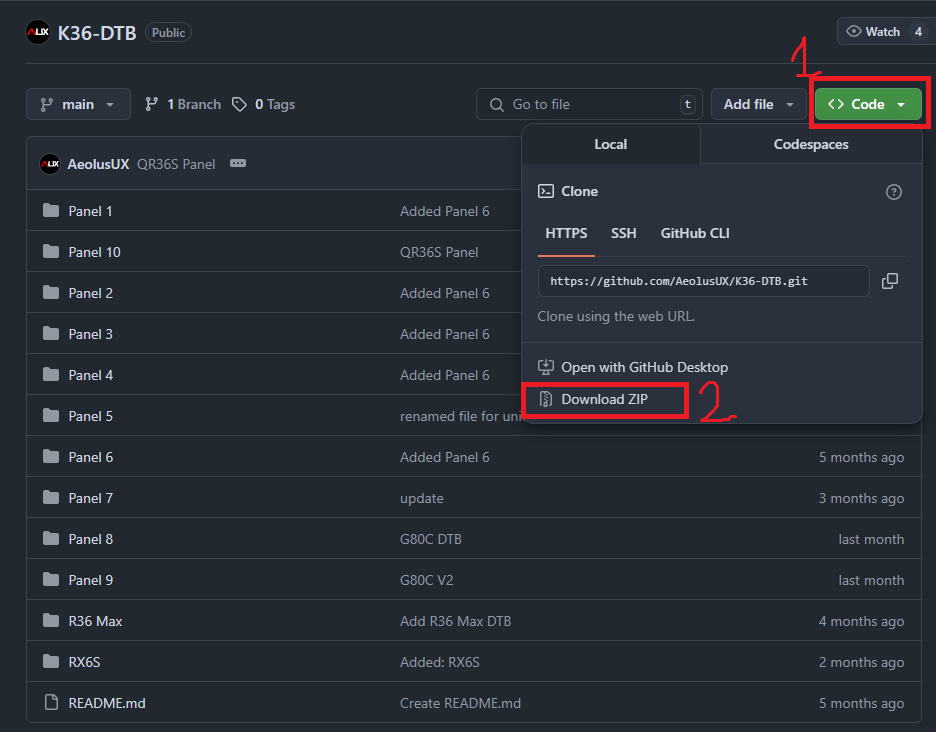This screenshot has width=936, height=732.
Task: Open the Panel 9 folder
Action: [90, 580]
